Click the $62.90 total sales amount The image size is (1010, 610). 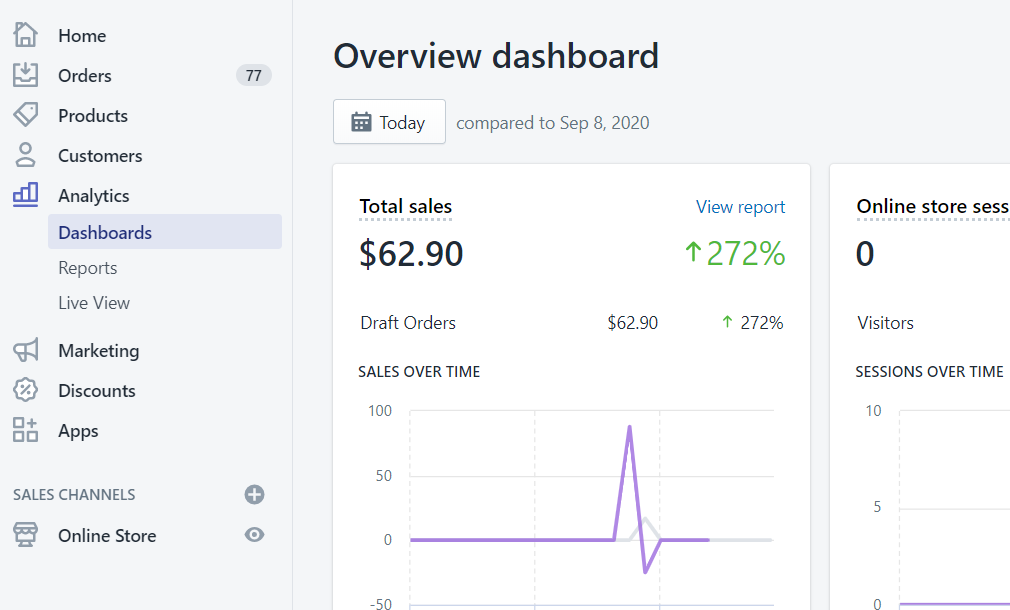pos(411,253)
